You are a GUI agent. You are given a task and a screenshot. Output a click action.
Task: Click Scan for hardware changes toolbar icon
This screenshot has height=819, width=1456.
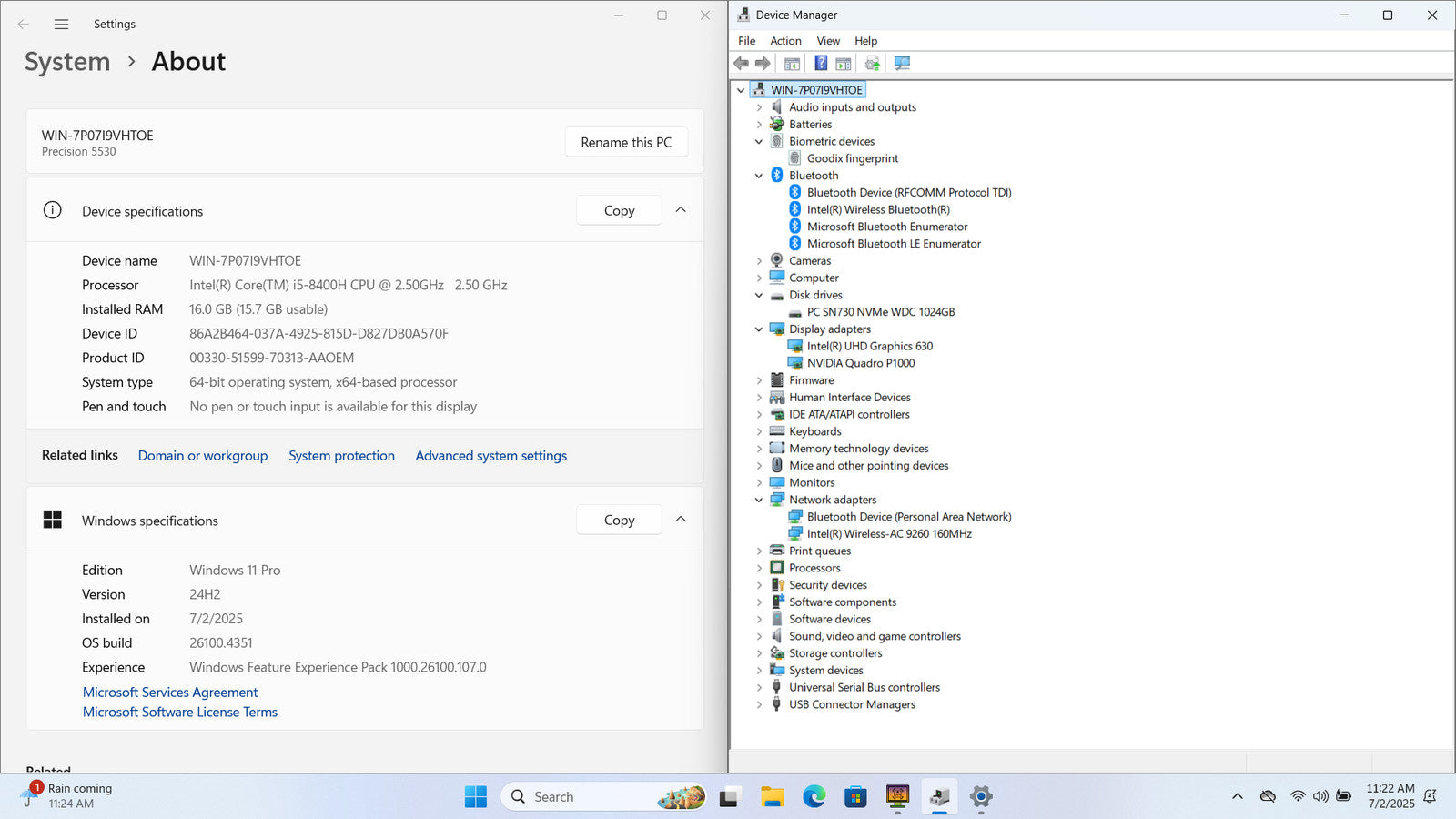coord(902,64)
